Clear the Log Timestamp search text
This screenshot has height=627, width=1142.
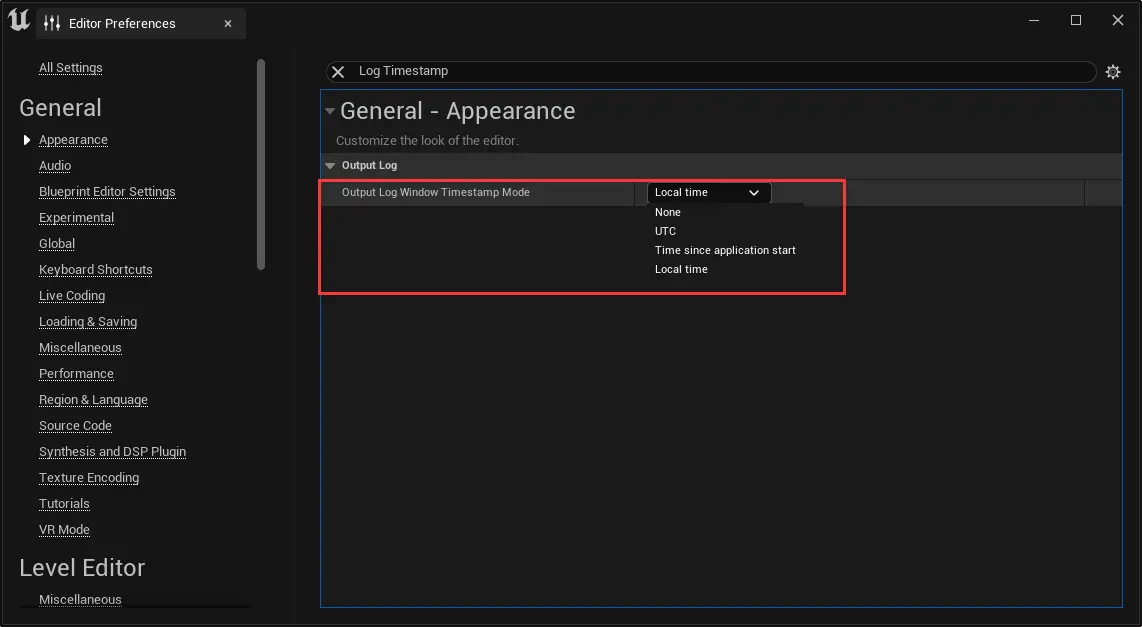[338, 71]
